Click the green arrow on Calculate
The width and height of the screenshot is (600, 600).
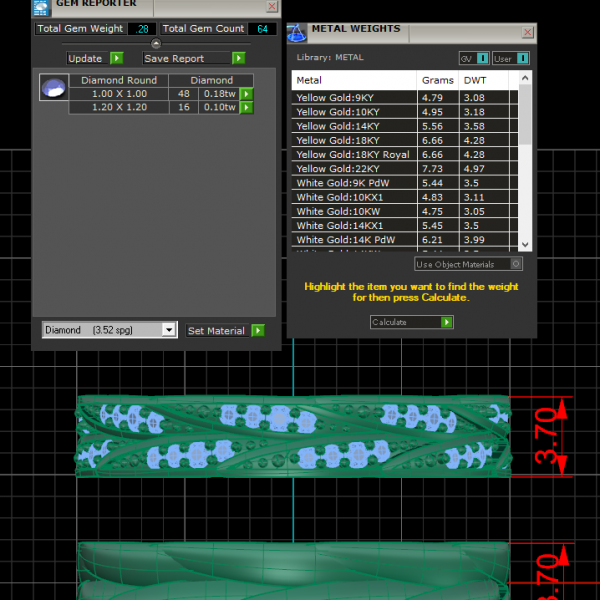coord(447,322)
